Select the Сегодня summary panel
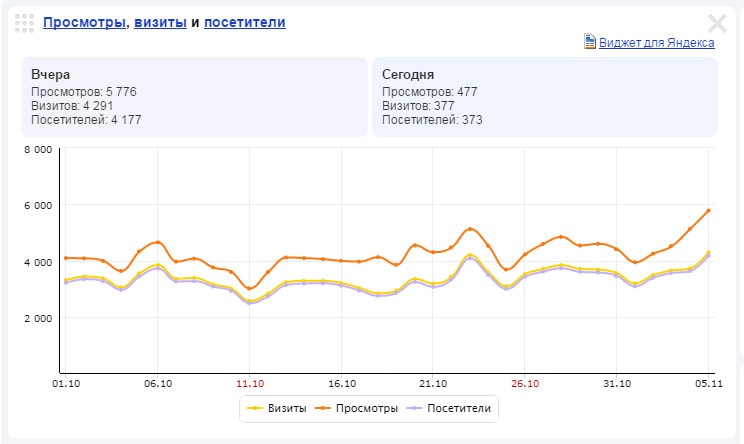This screenshot has height=444, width=744. 544,96
